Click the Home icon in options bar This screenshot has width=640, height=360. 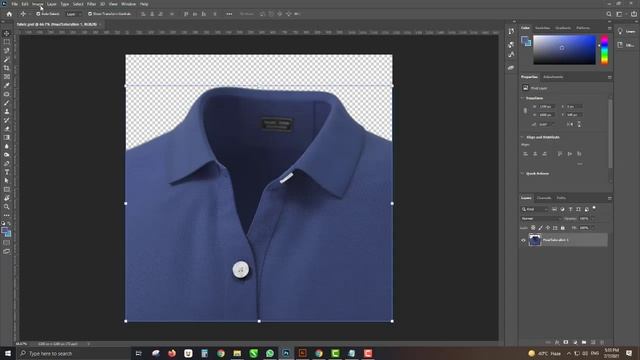[9, 14]
